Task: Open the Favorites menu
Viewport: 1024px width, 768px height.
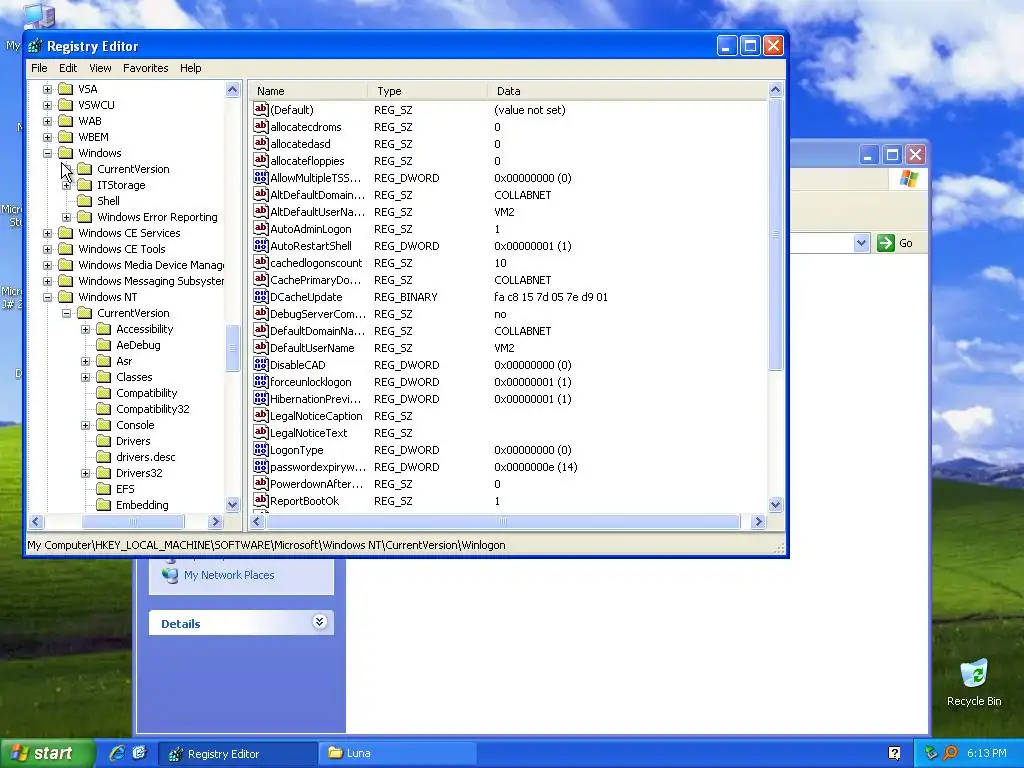Action: tap(146, 68)
